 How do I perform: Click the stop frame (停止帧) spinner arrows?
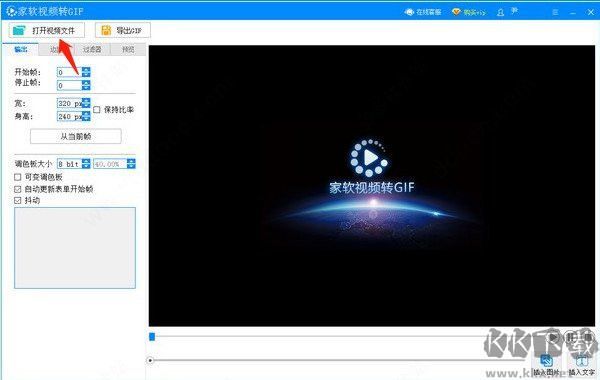click(86, 85)
